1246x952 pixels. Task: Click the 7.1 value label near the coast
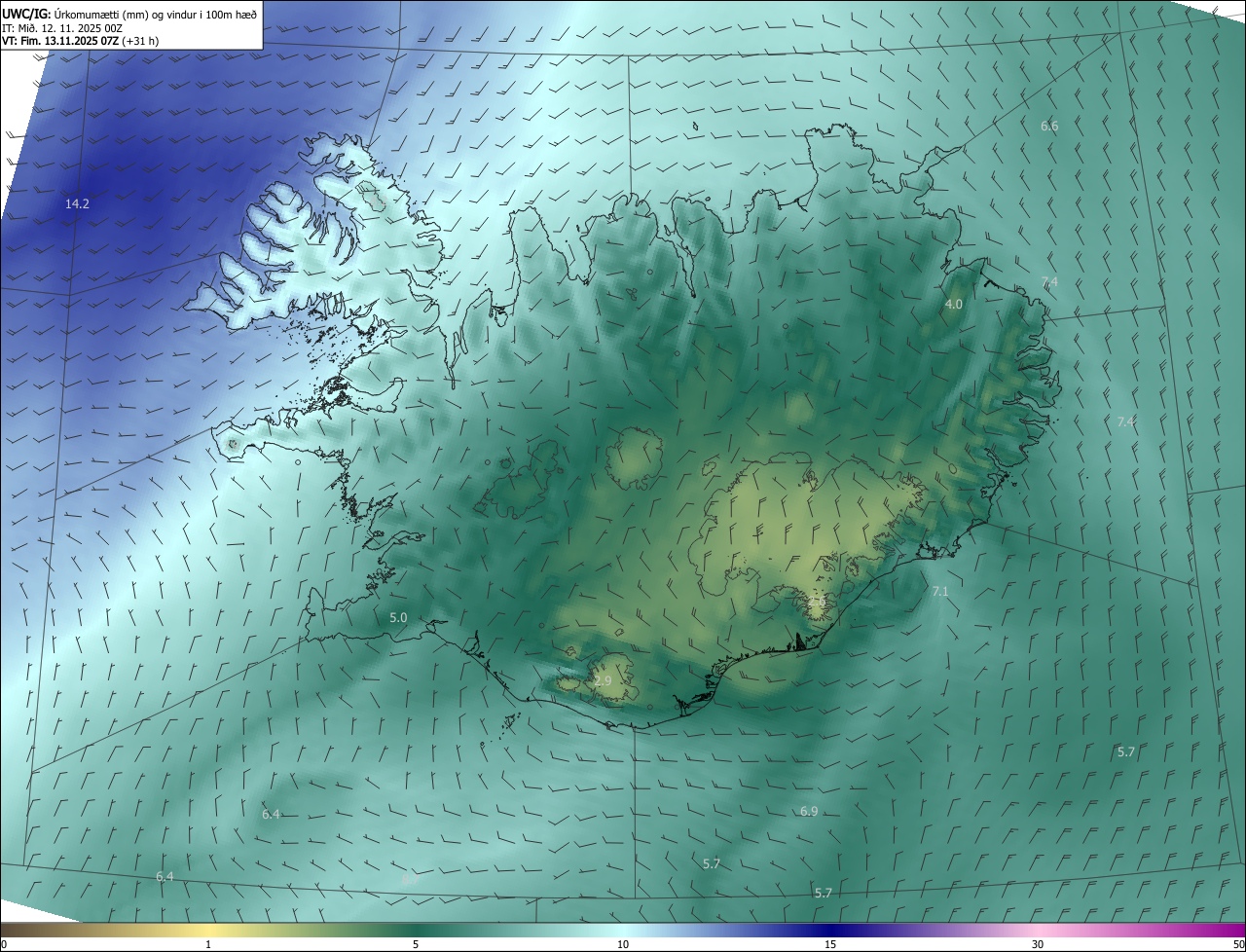[x=940, y=591]
